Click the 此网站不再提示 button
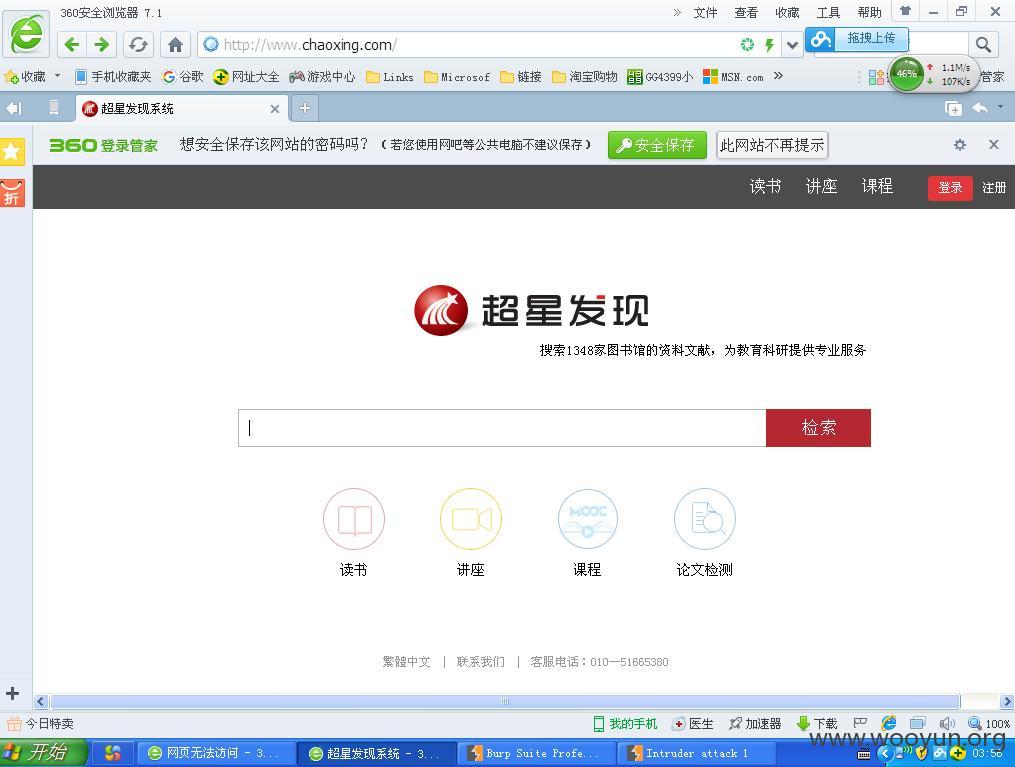Image resolution: width=1015 pixels, height=767 pixels. tap(772, 145)
